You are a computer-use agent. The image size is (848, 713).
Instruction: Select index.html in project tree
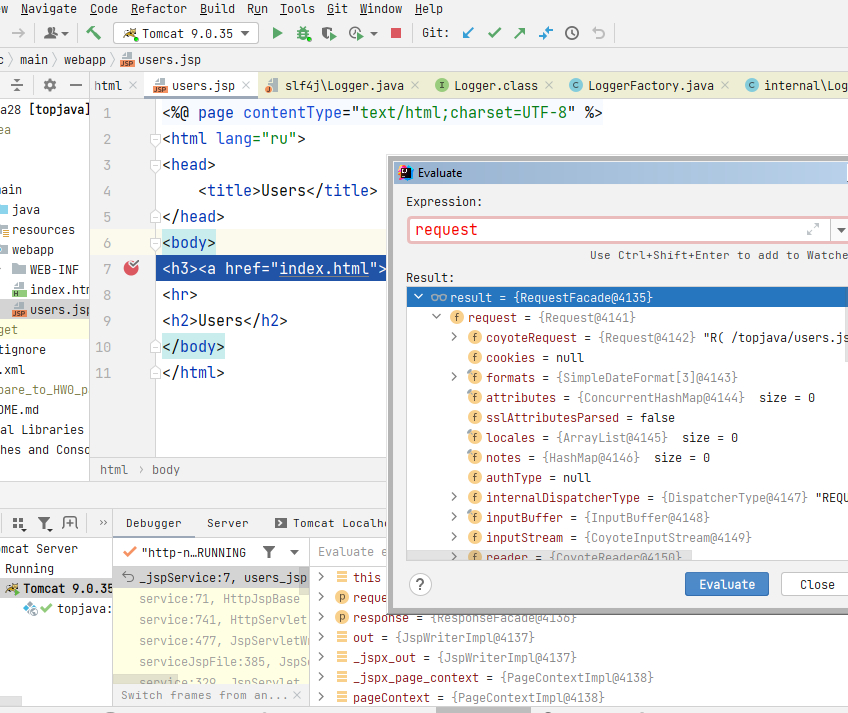pos(51,289)
